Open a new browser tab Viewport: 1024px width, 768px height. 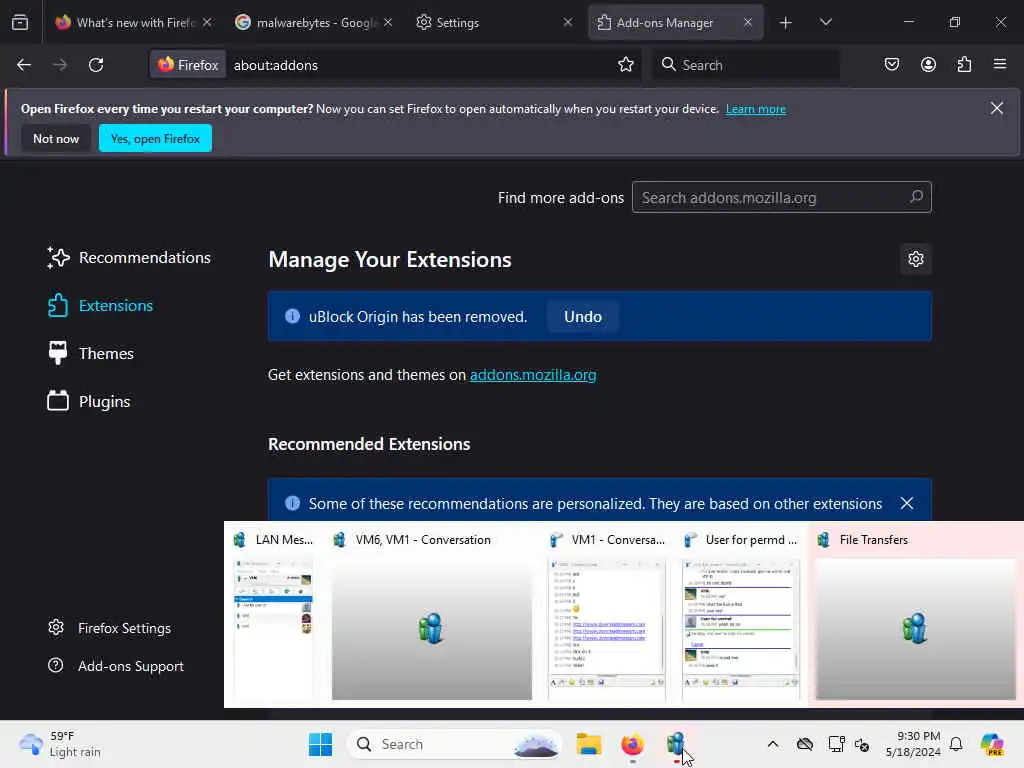[x=786, y=23]
